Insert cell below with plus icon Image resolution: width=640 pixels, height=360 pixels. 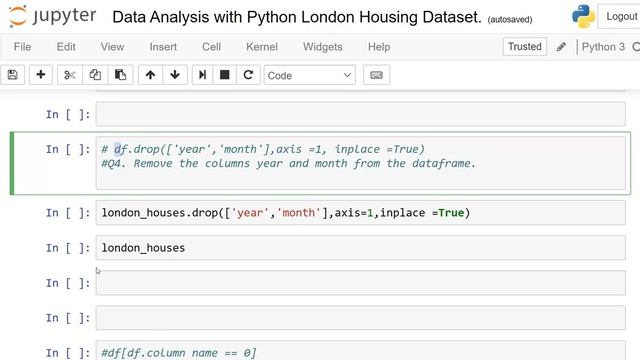point(40,75)
